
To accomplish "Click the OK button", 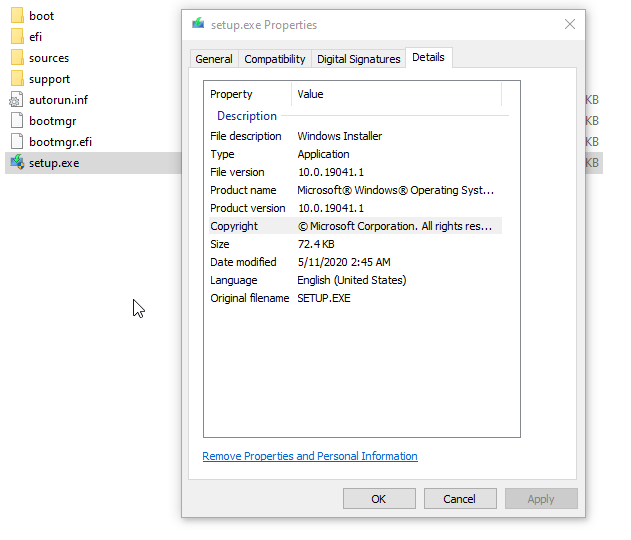I will click(x=379, y=499).
